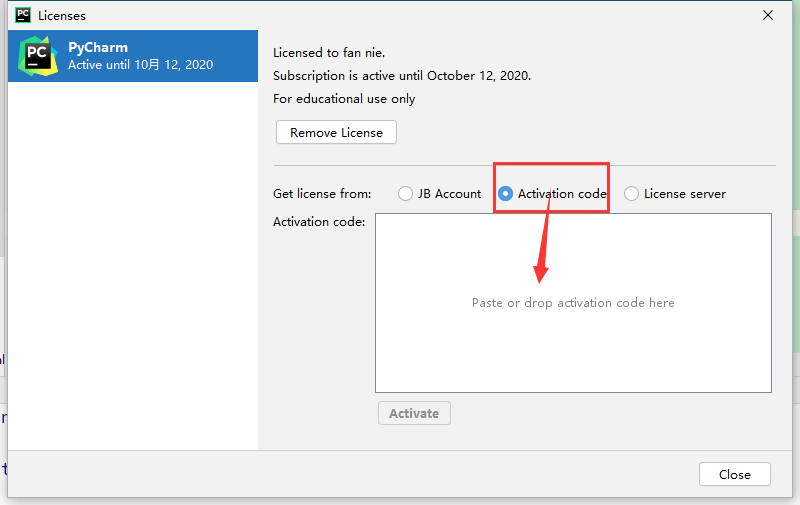Viewport: 800px width, 505px height.
Task: Click the subscription active until October text
Action: tap(402, 75)
